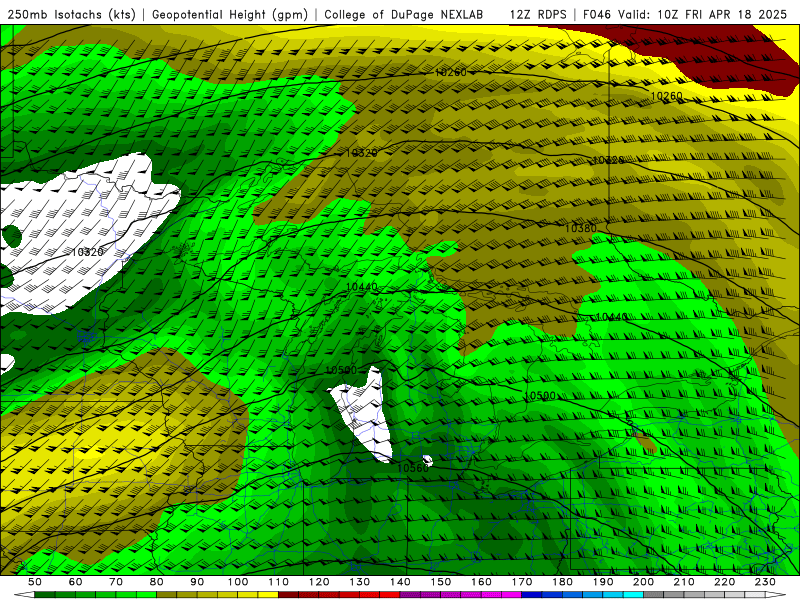Select the legend value 120
This screenshot has width=800, height=600.
[319, 582]
